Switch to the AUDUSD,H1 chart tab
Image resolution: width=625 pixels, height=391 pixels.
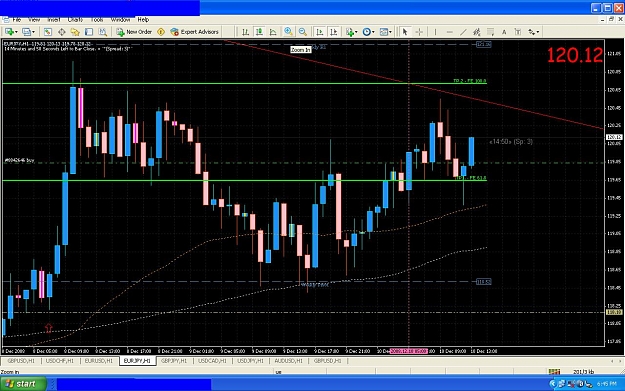tap(289, 361)
